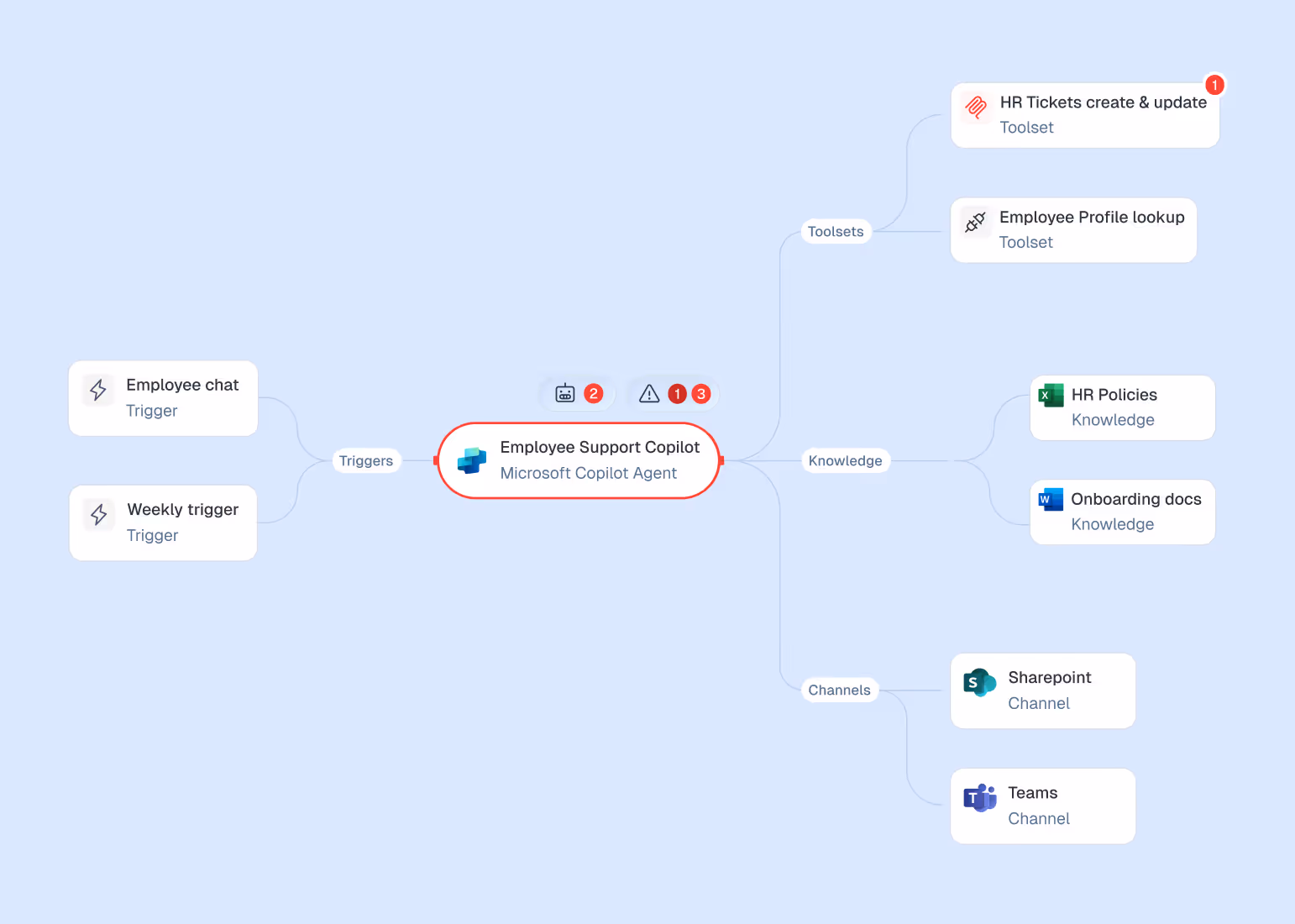Click the red badge showing 2 beside robot icon
1295x924 pixels.
point(594,393)
